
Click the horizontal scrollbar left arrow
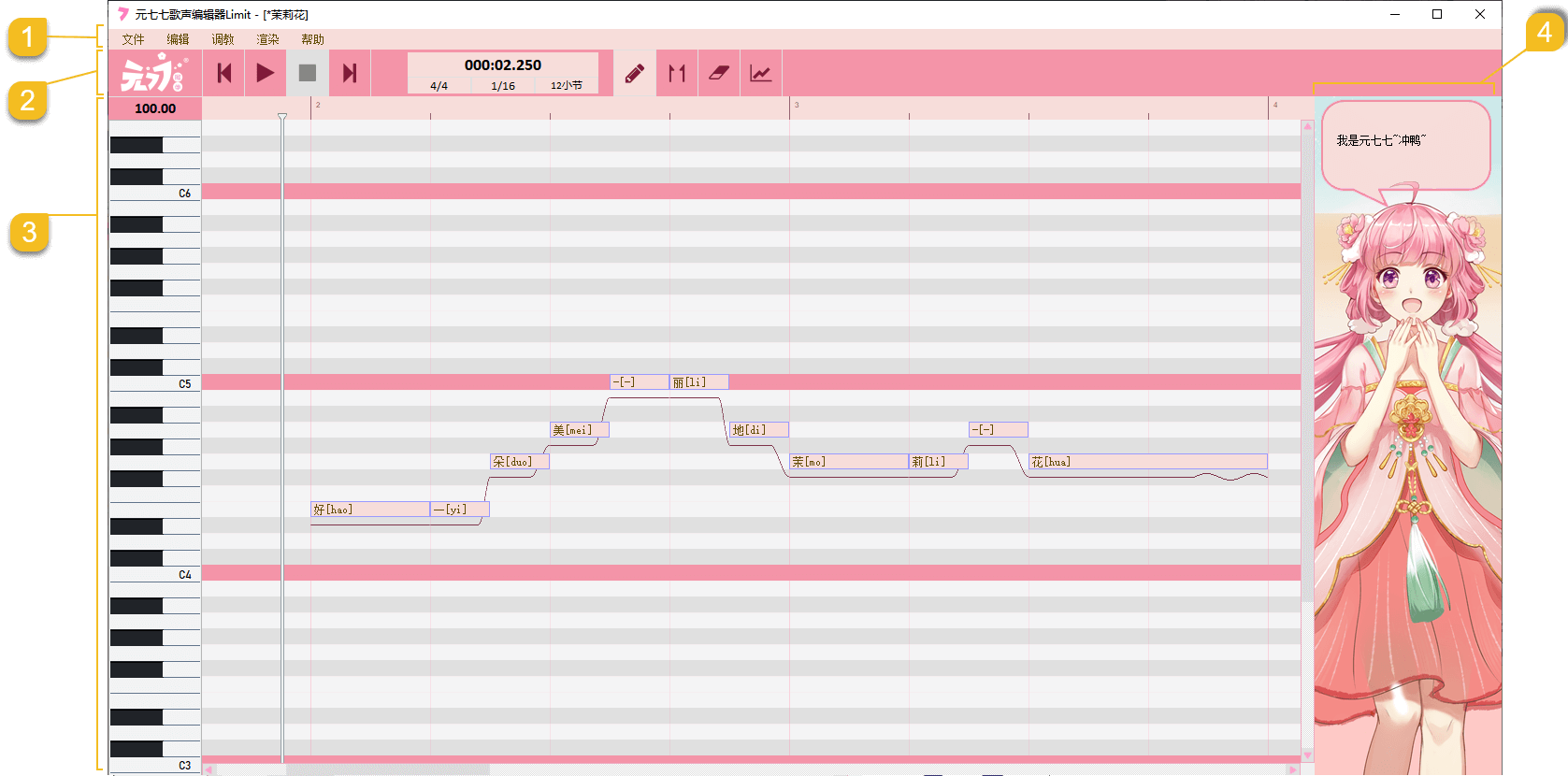coord(209,769)
